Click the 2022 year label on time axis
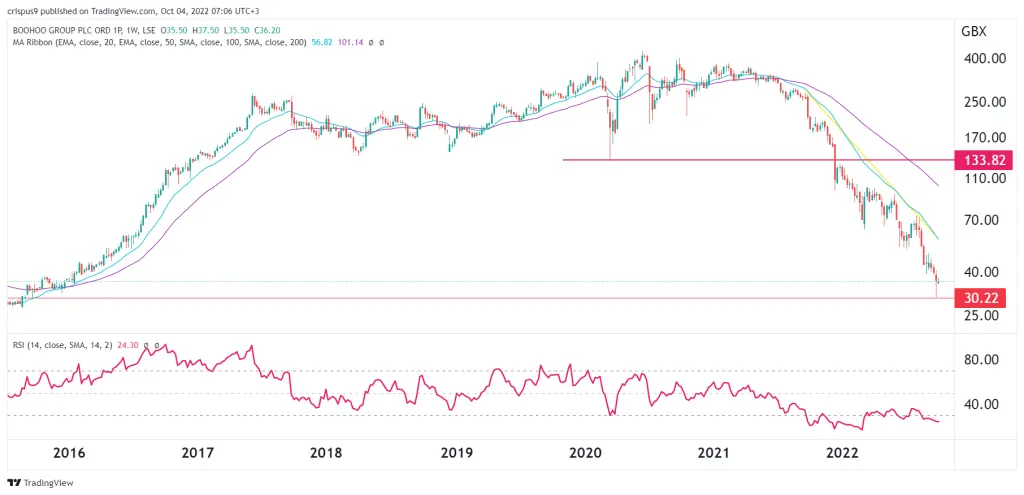 841,453
